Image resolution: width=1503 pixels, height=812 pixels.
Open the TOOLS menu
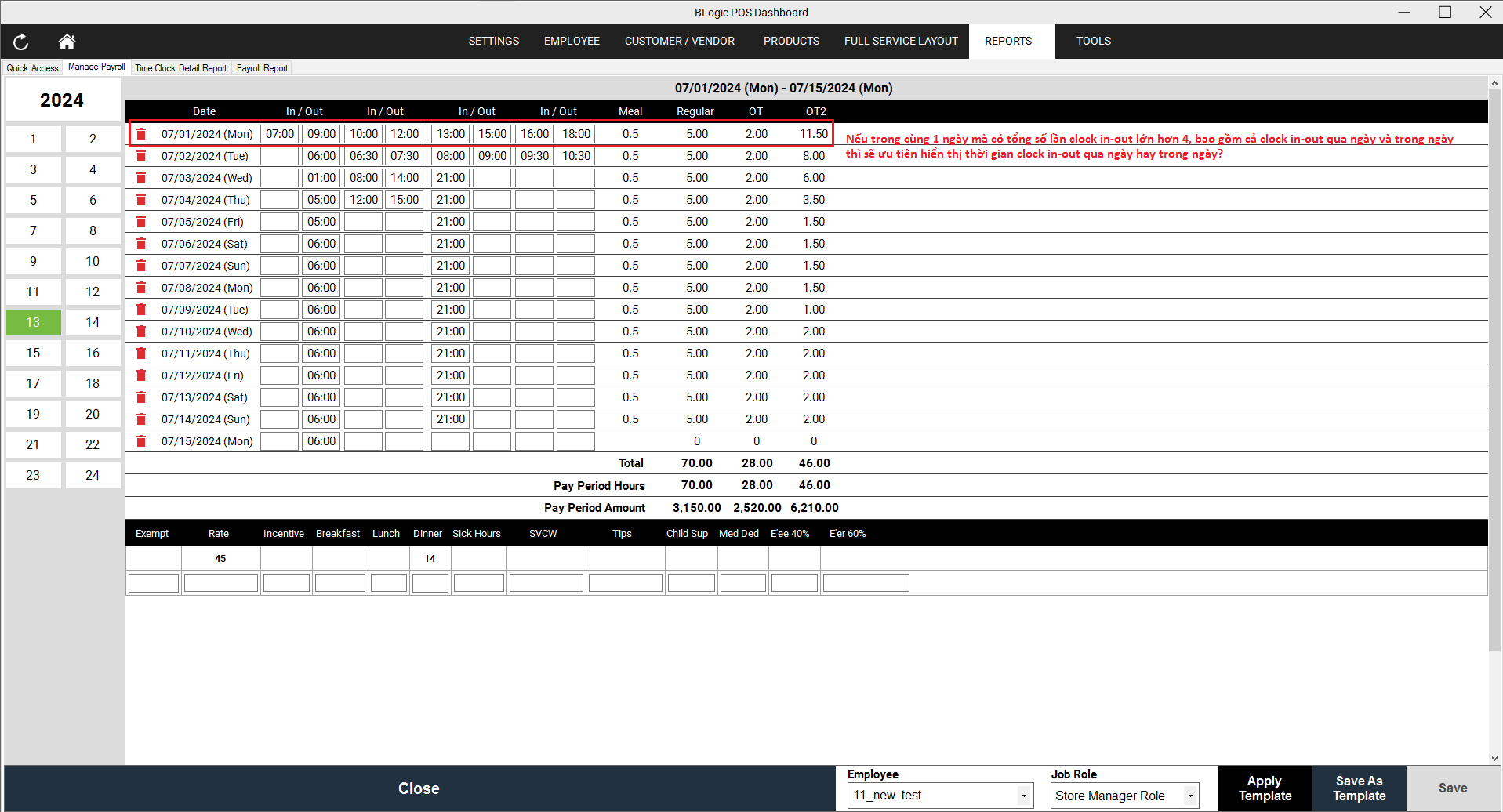(x=1093, y=41)
